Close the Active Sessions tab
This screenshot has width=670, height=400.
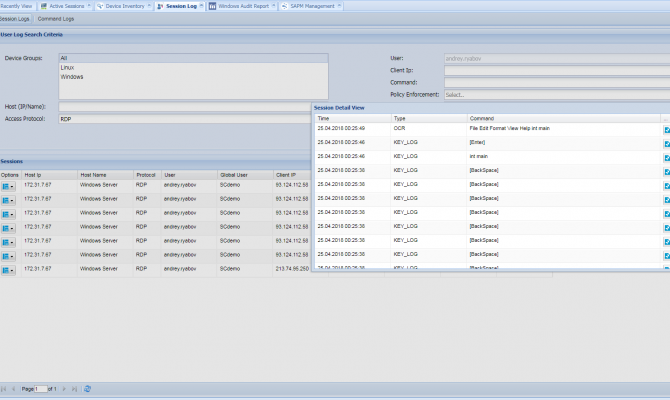(89, 6)
